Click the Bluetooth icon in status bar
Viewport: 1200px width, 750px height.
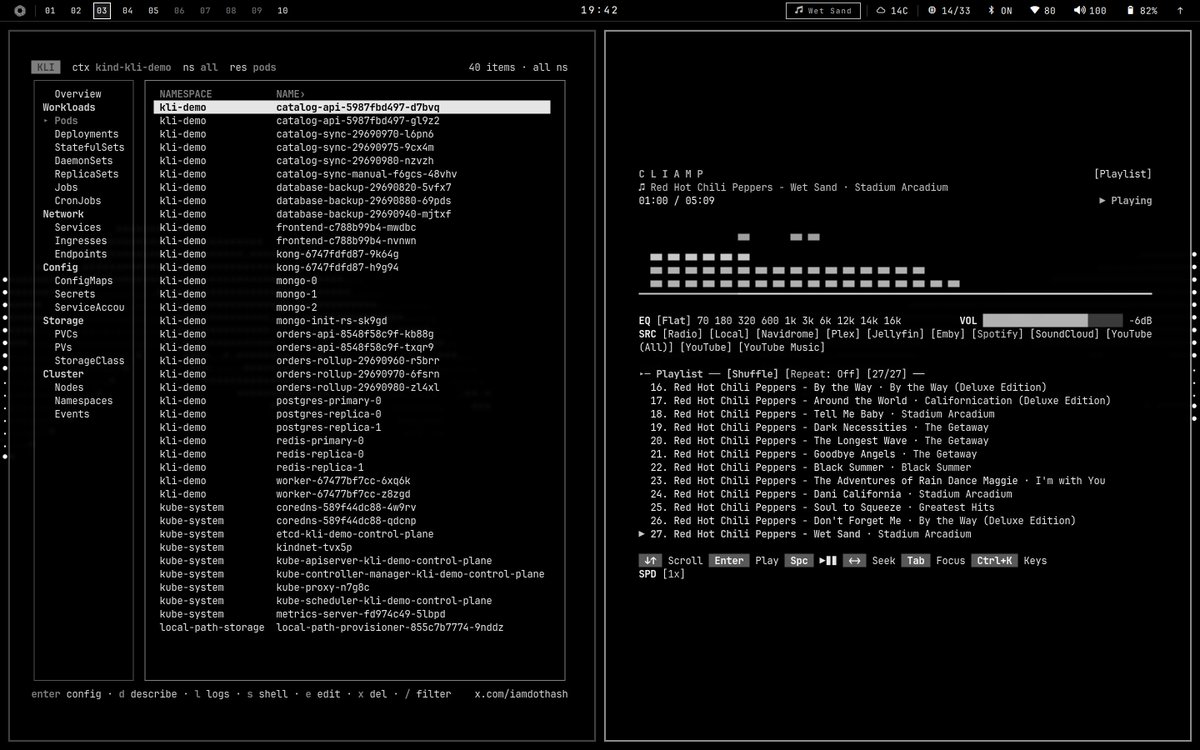(x=991, y=10)
